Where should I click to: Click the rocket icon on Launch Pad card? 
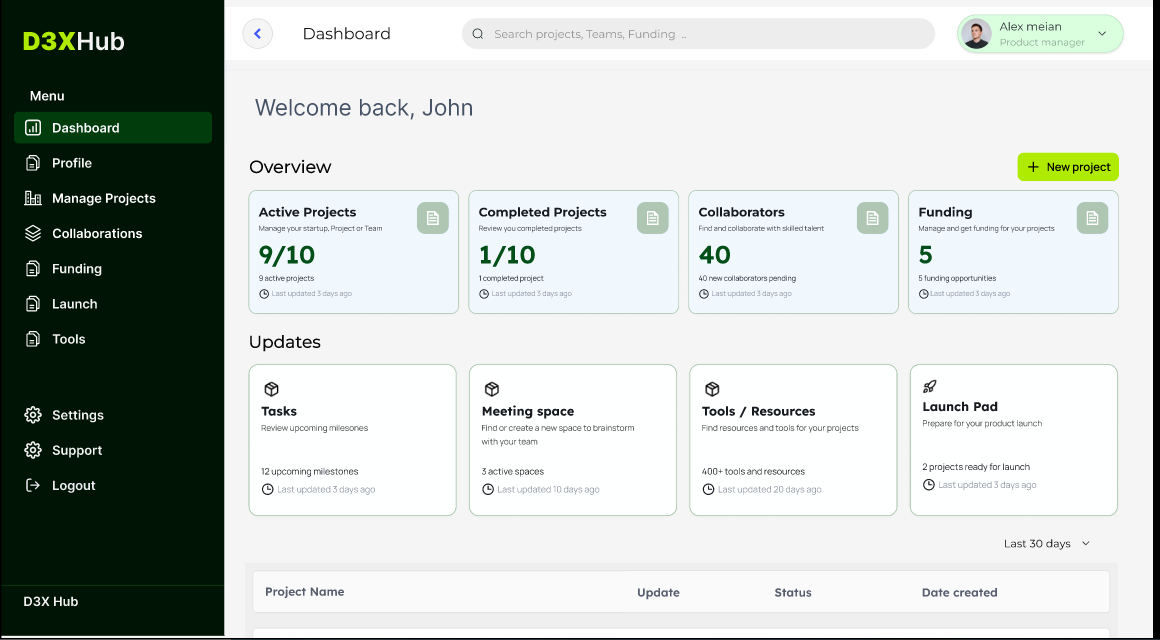[930, 386]
